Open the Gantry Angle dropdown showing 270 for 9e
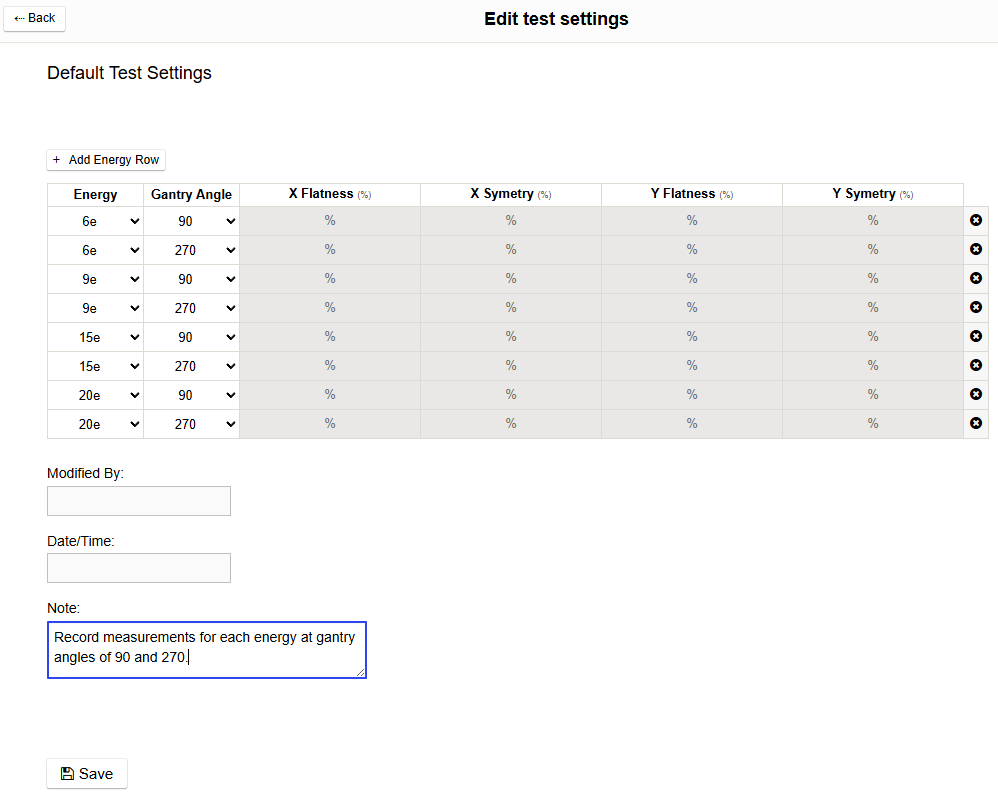Viewport: 998px width, 794px height. click(x=191, y=307)
